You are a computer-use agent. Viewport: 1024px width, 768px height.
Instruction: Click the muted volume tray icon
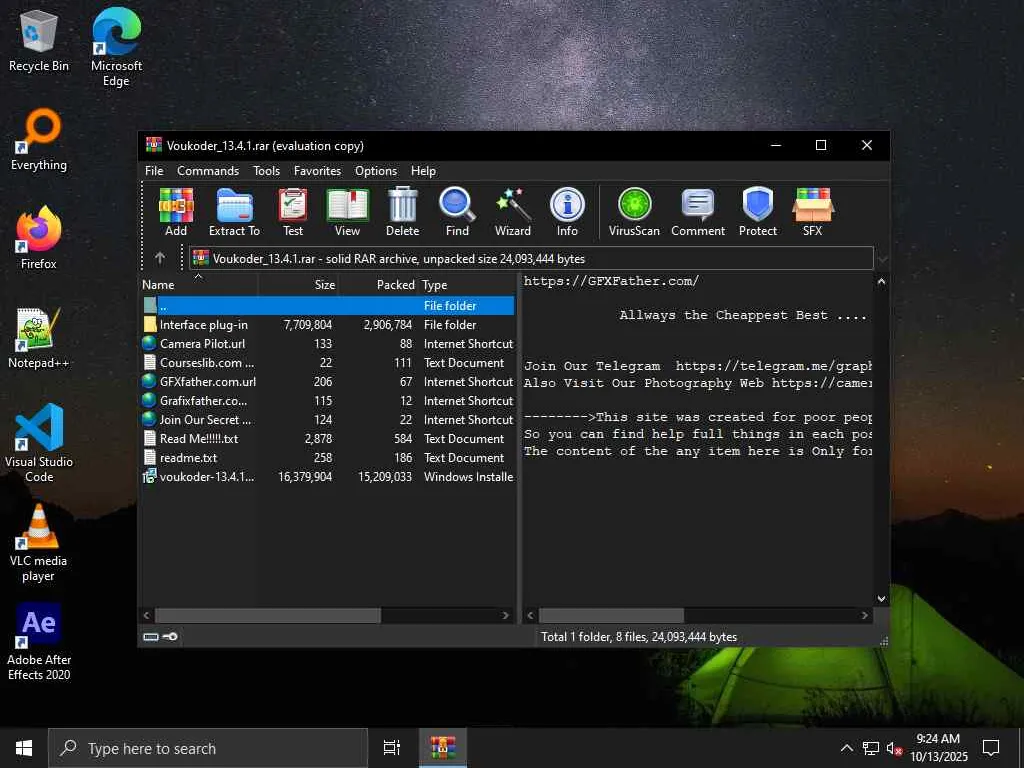(894, 748)
